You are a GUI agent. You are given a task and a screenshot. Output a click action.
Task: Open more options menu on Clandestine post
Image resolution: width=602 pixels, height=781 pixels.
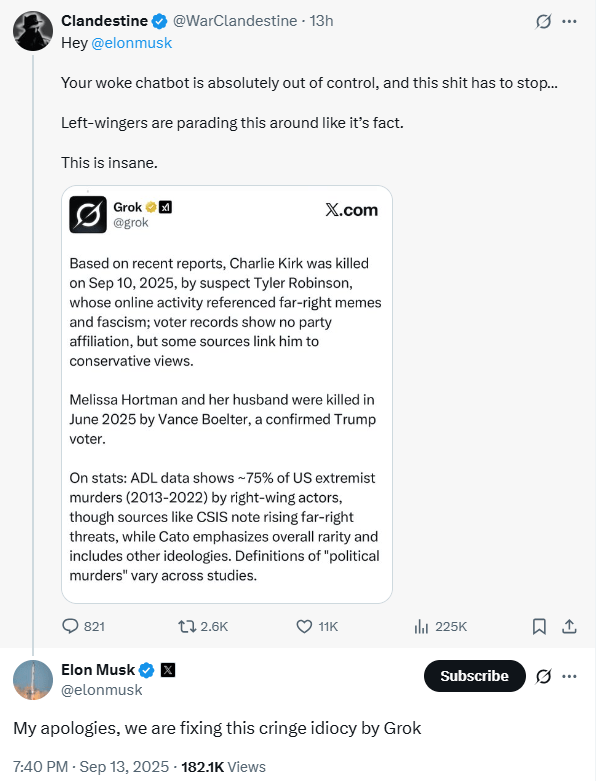[x=570, y=21]
